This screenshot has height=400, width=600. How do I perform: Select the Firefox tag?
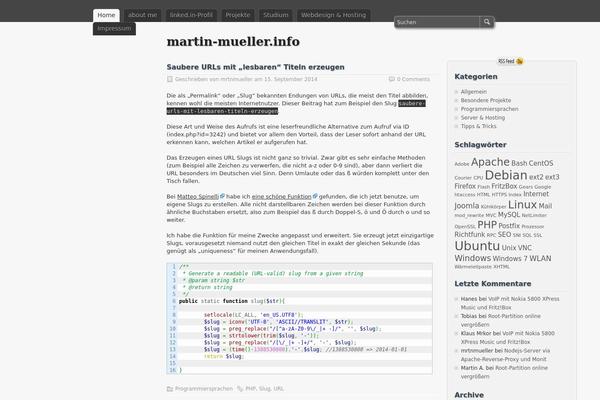pos(465,186)
